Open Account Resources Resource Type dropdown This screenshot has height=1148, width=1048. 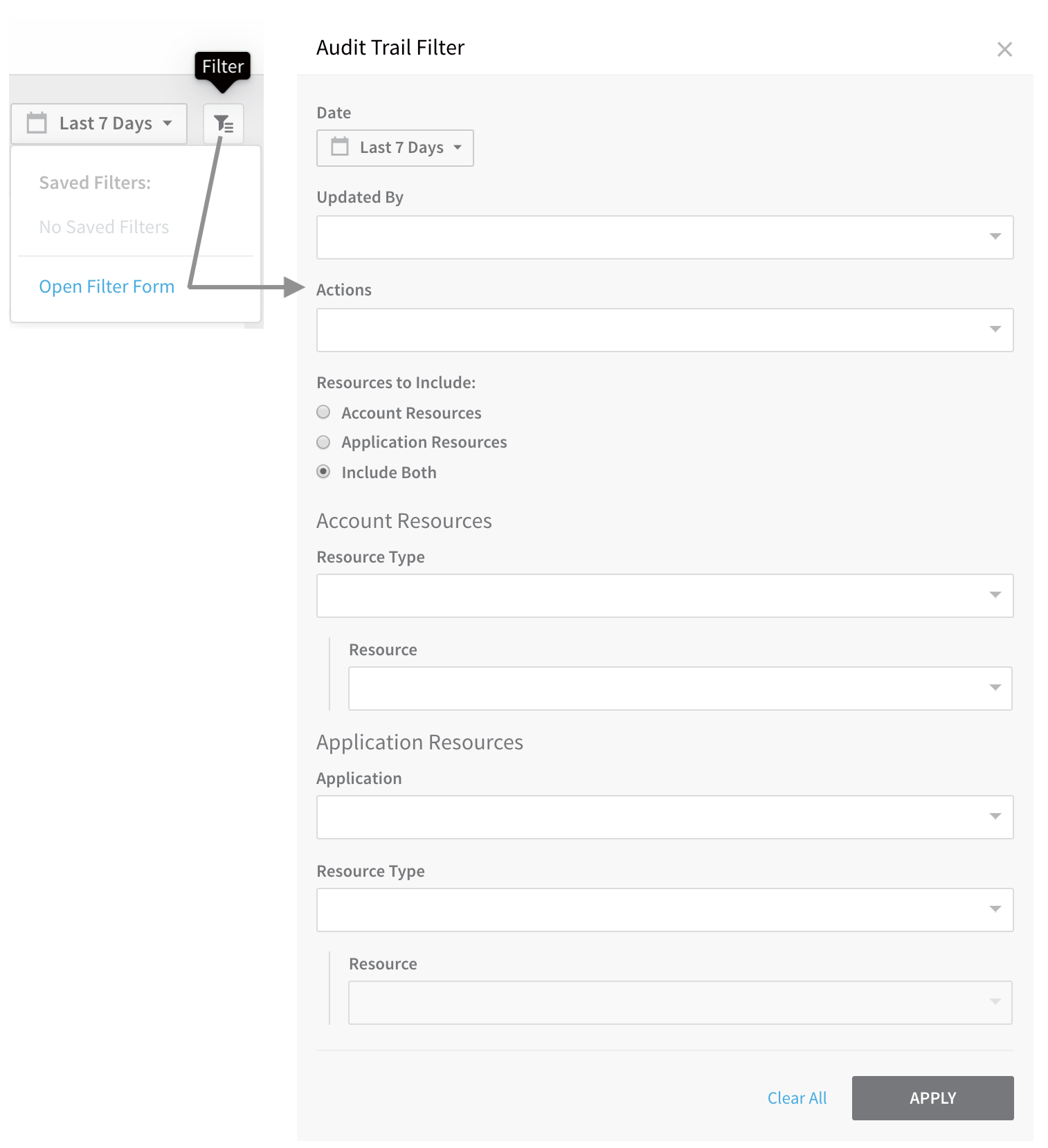pos(665,595)
